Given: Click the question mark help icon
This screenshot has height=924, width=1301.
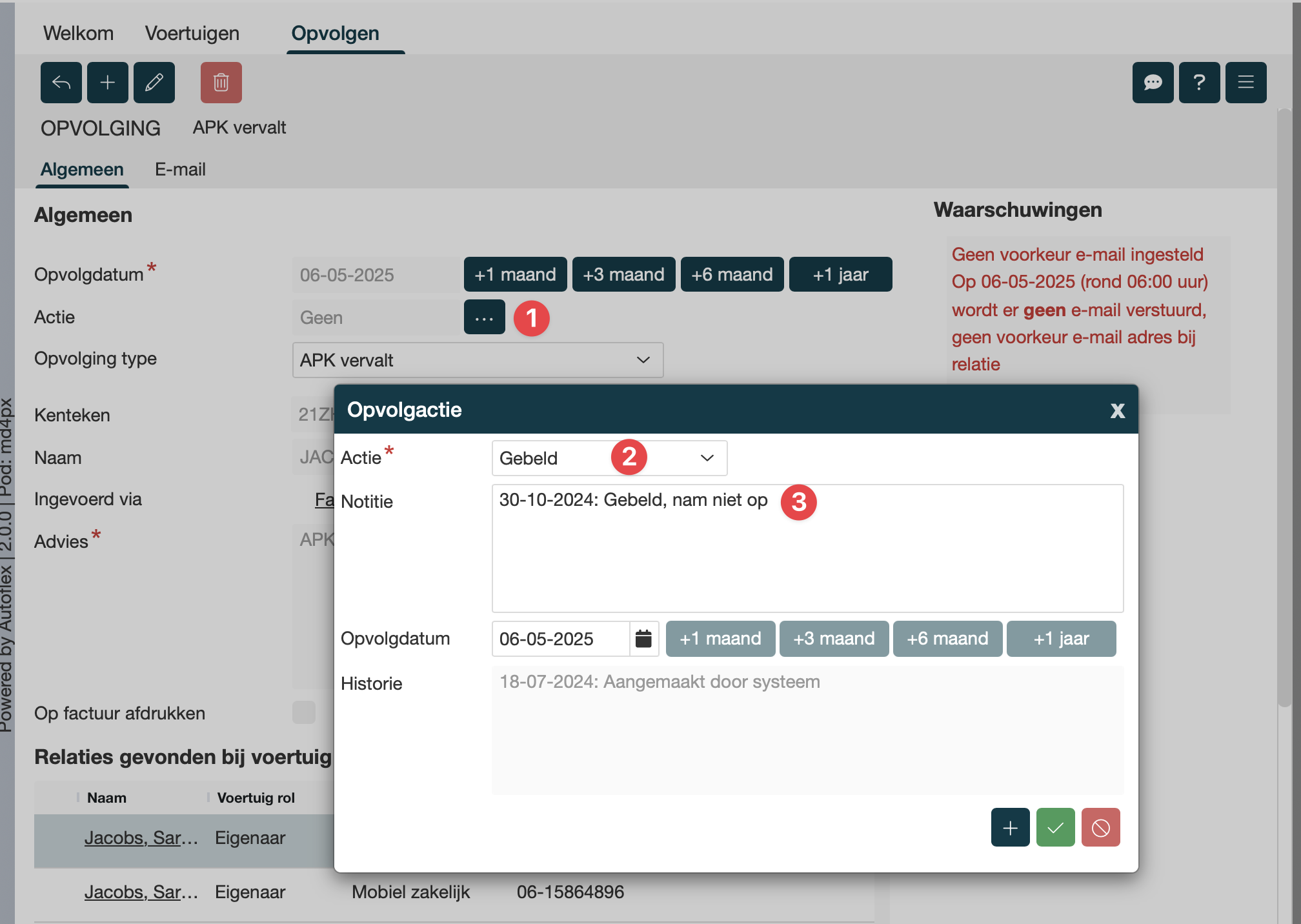Looking at the screenshot, I should coord(1199,83).
